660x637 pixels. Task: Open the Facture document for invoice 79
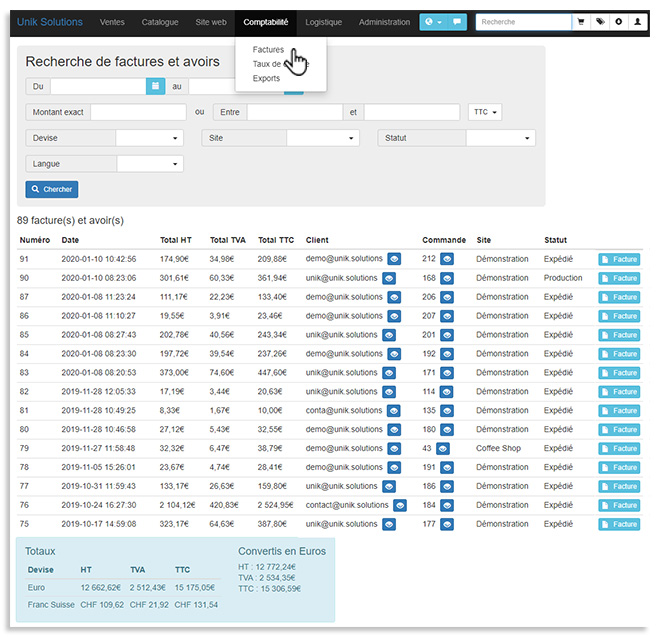point(619,448)
